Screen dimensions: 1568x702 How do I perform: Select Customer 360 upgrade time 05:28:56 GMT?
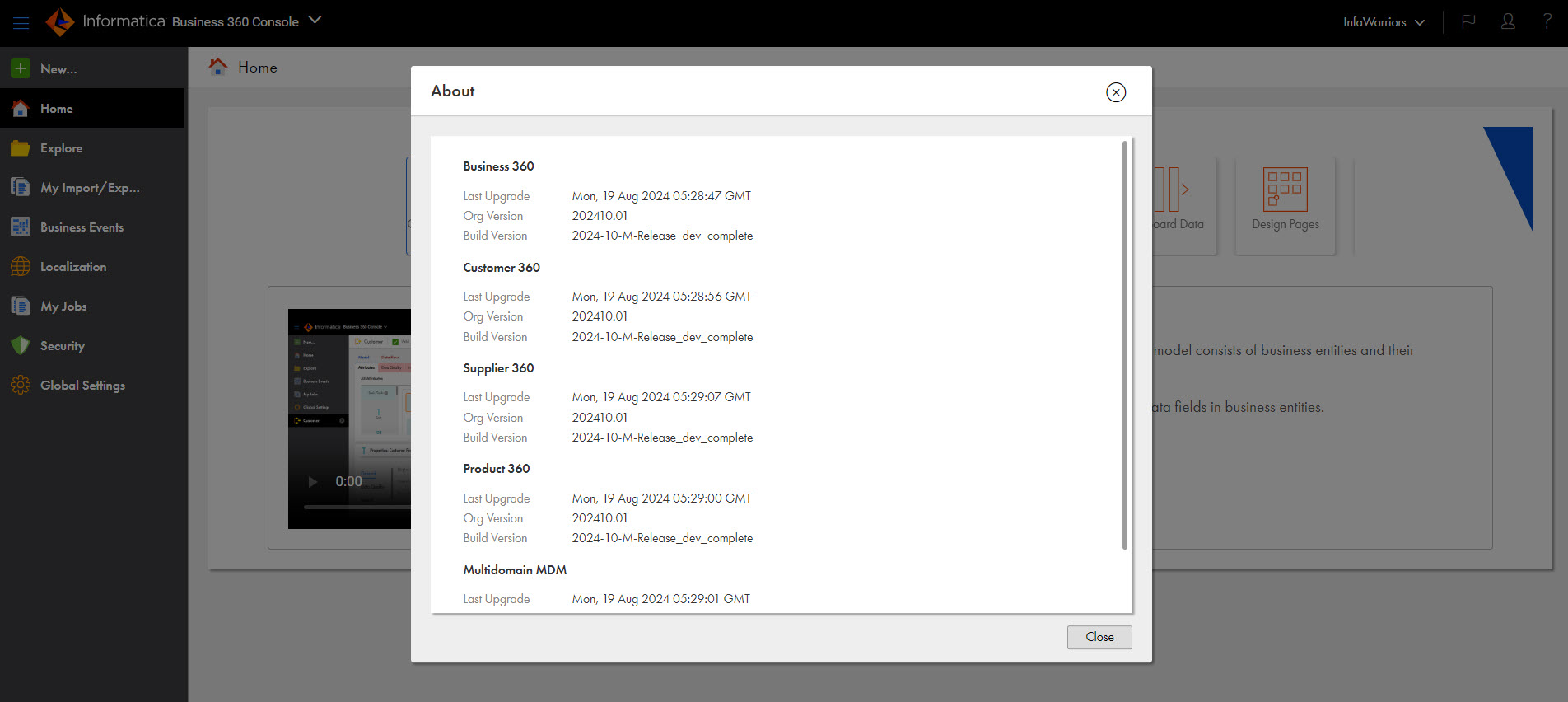(661, 297)
